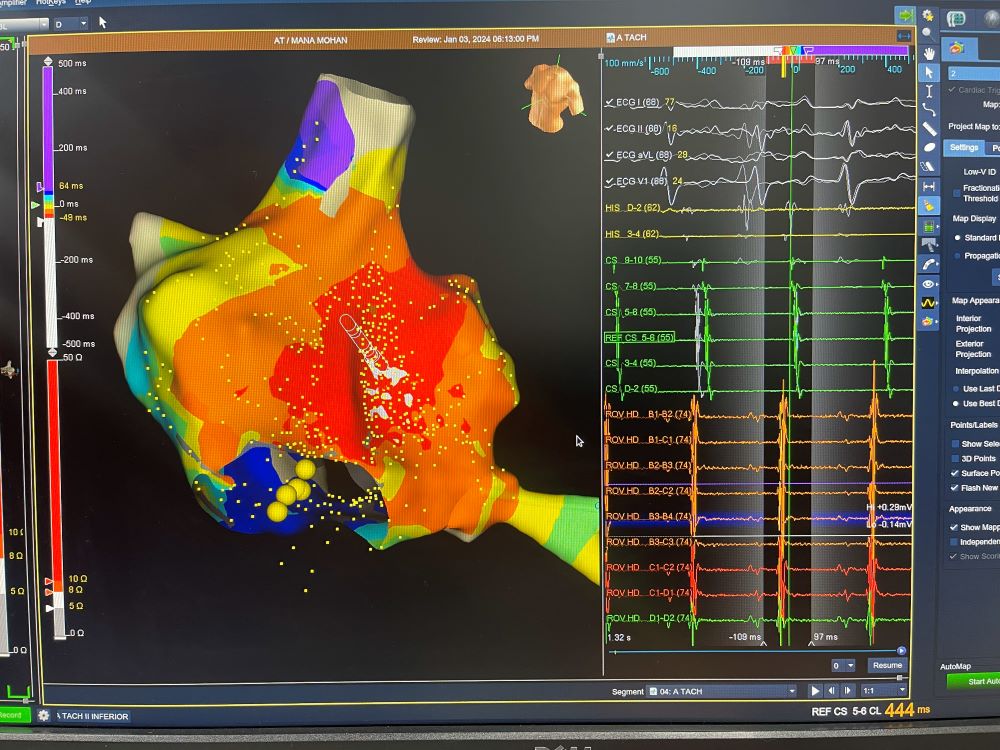1000x750 pixels.
Task: Open the eye visibility options flyout
Action: point(929,284)
